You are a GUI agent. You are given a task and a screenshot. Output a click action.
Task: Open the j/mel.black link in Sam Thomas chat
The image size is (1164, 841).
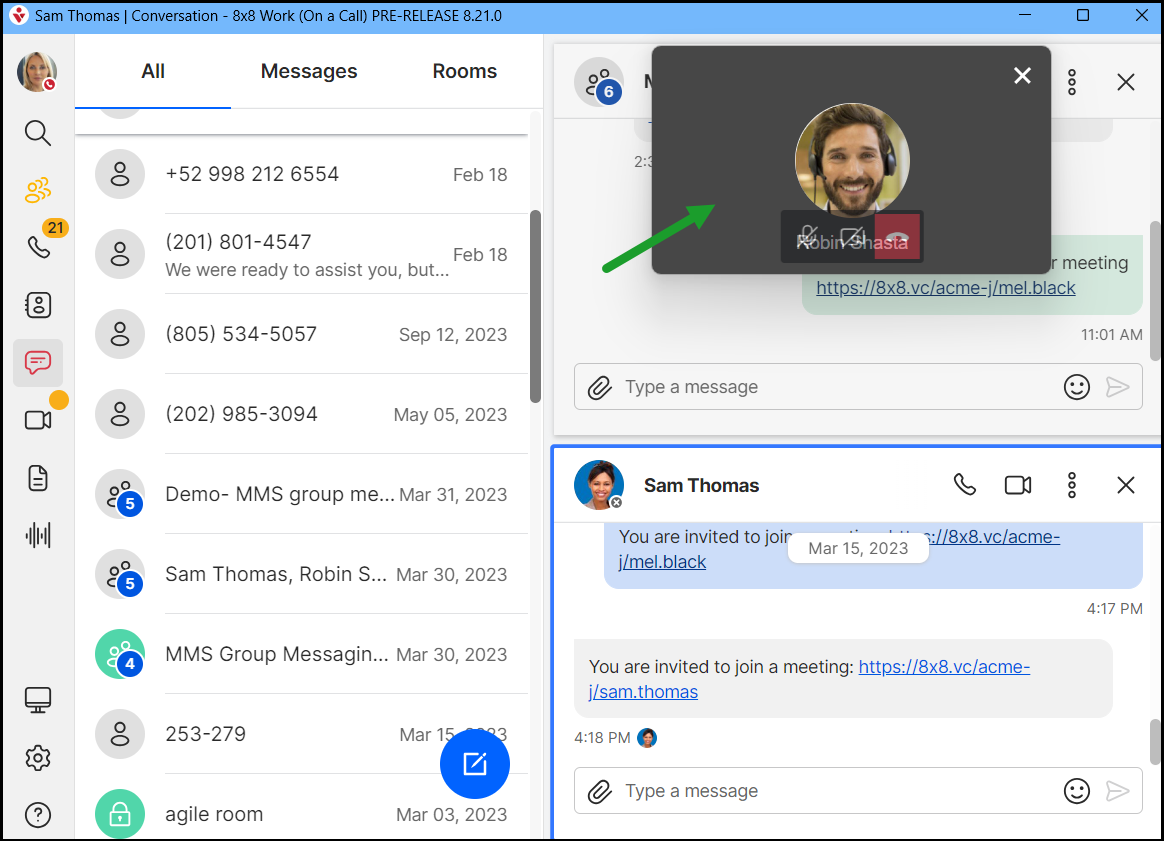662,562
